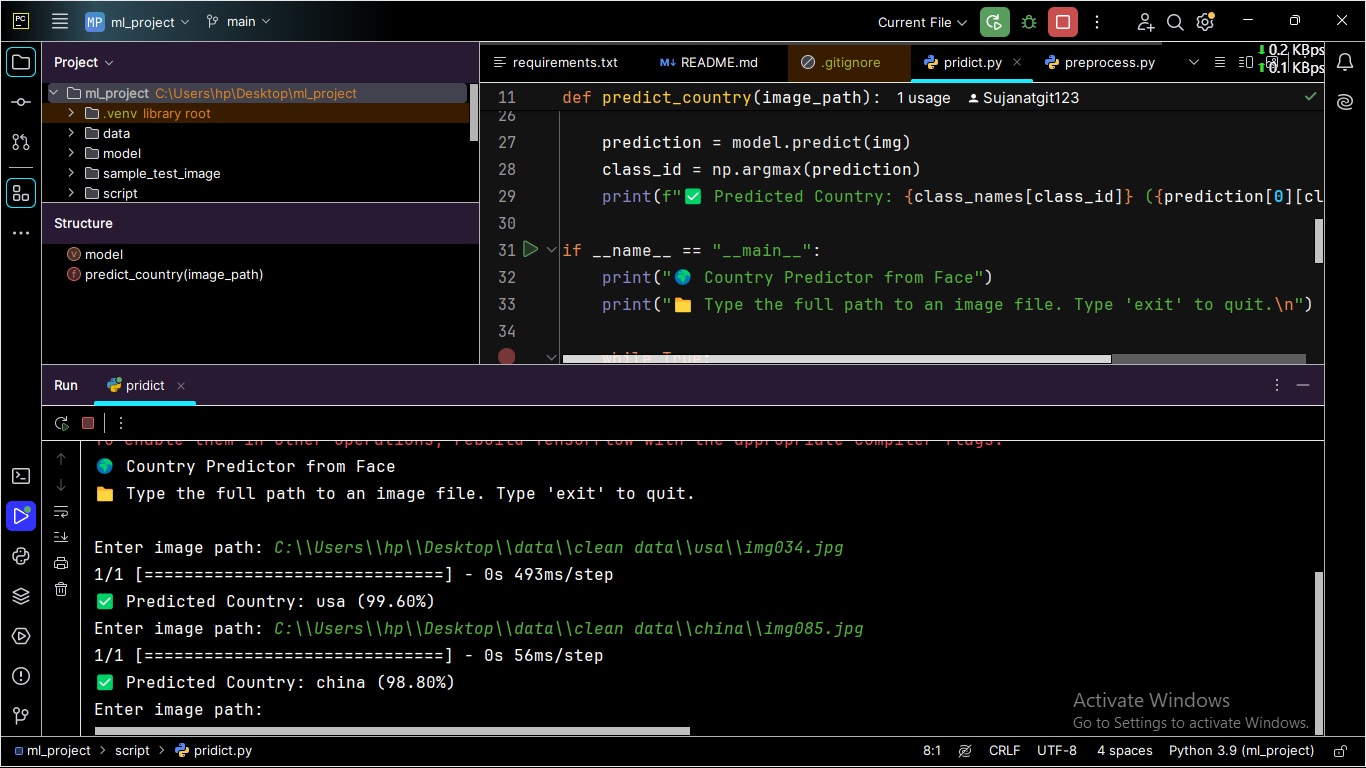Screen dimensions: 1366x768
Task: Clear console output with trash icon
Action: pyautogui.click(x=61, y=590)
